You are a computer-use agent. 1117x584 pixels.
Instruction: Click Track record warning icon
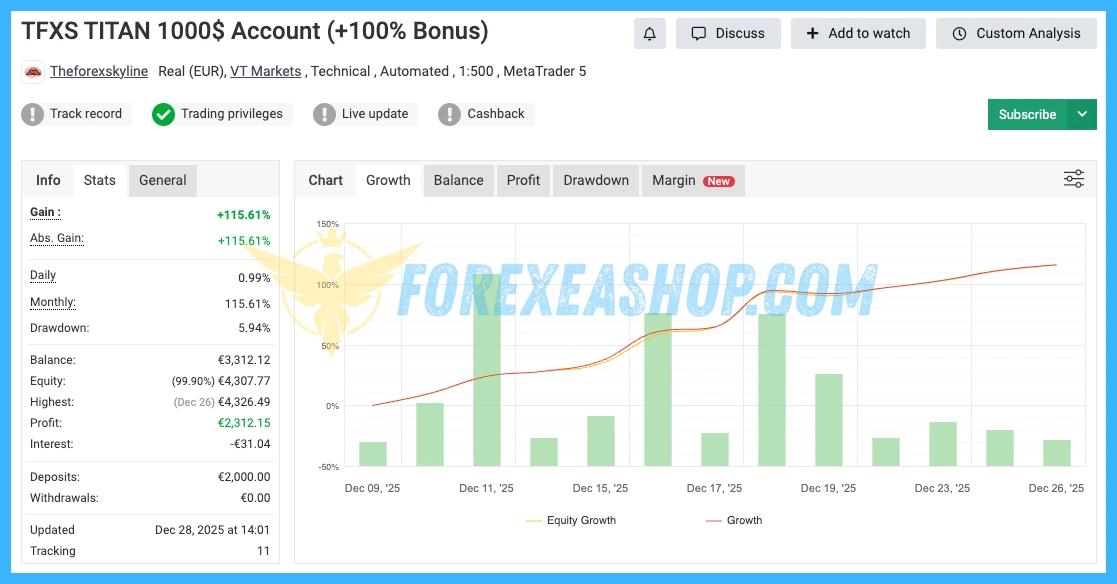33,114
